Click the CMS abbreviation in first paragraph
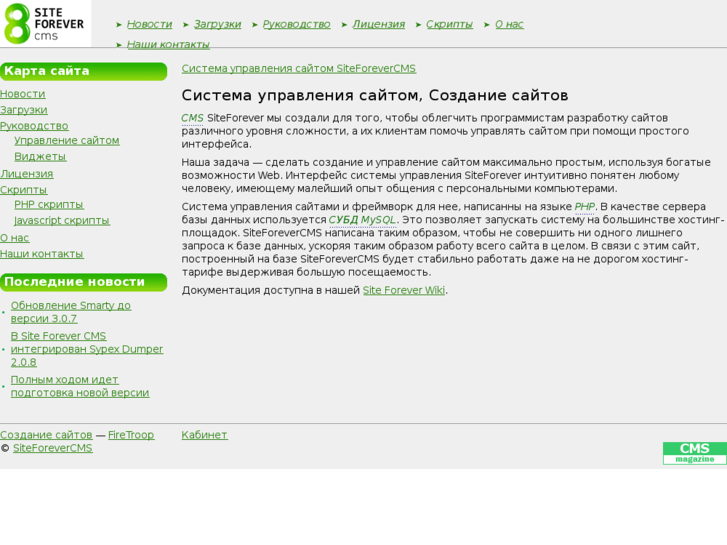727x545 pixels. [192, 118]
